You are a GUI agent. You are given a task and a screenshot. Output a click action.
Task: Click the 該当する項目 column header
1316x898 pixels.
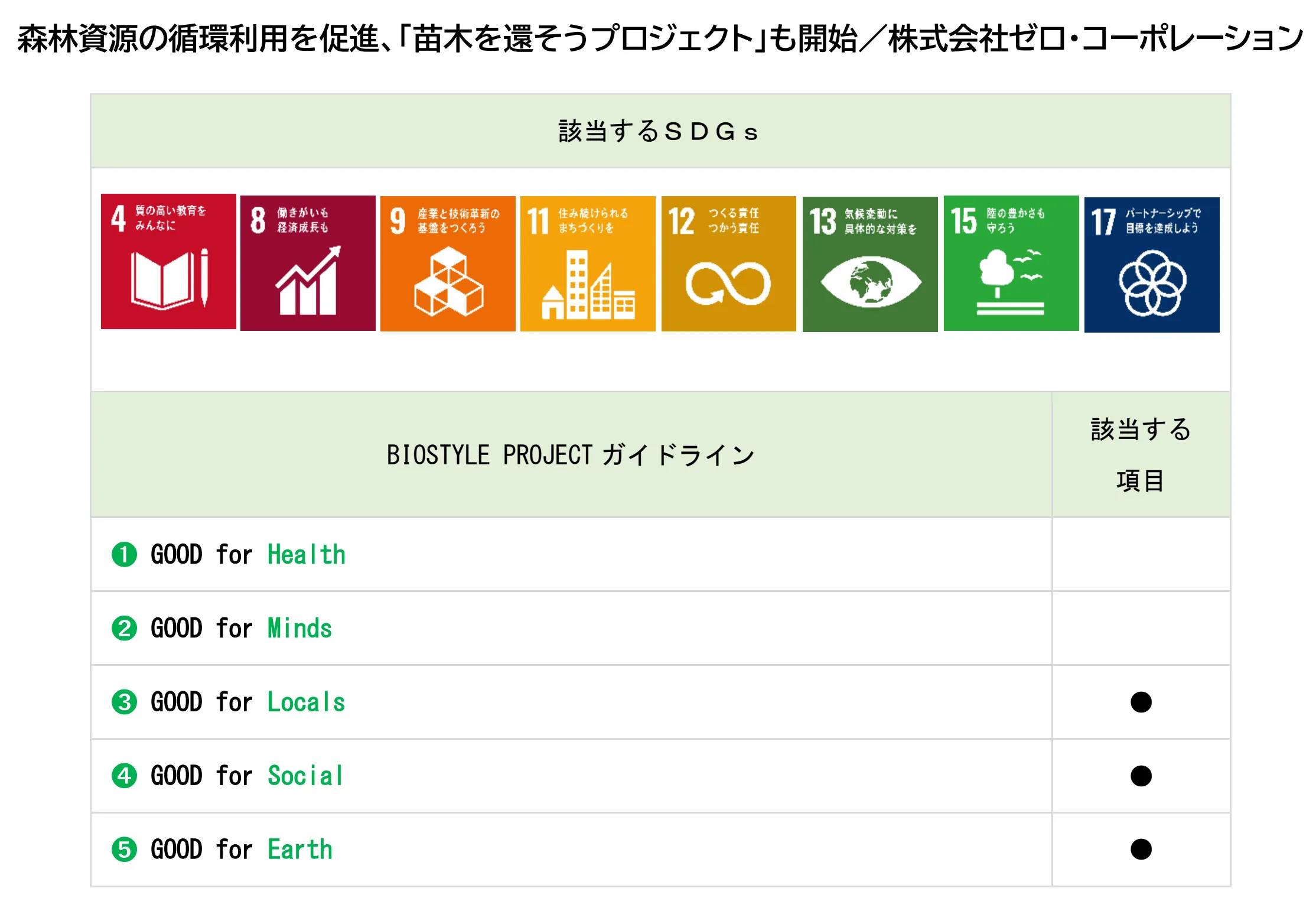point(1141,455)
